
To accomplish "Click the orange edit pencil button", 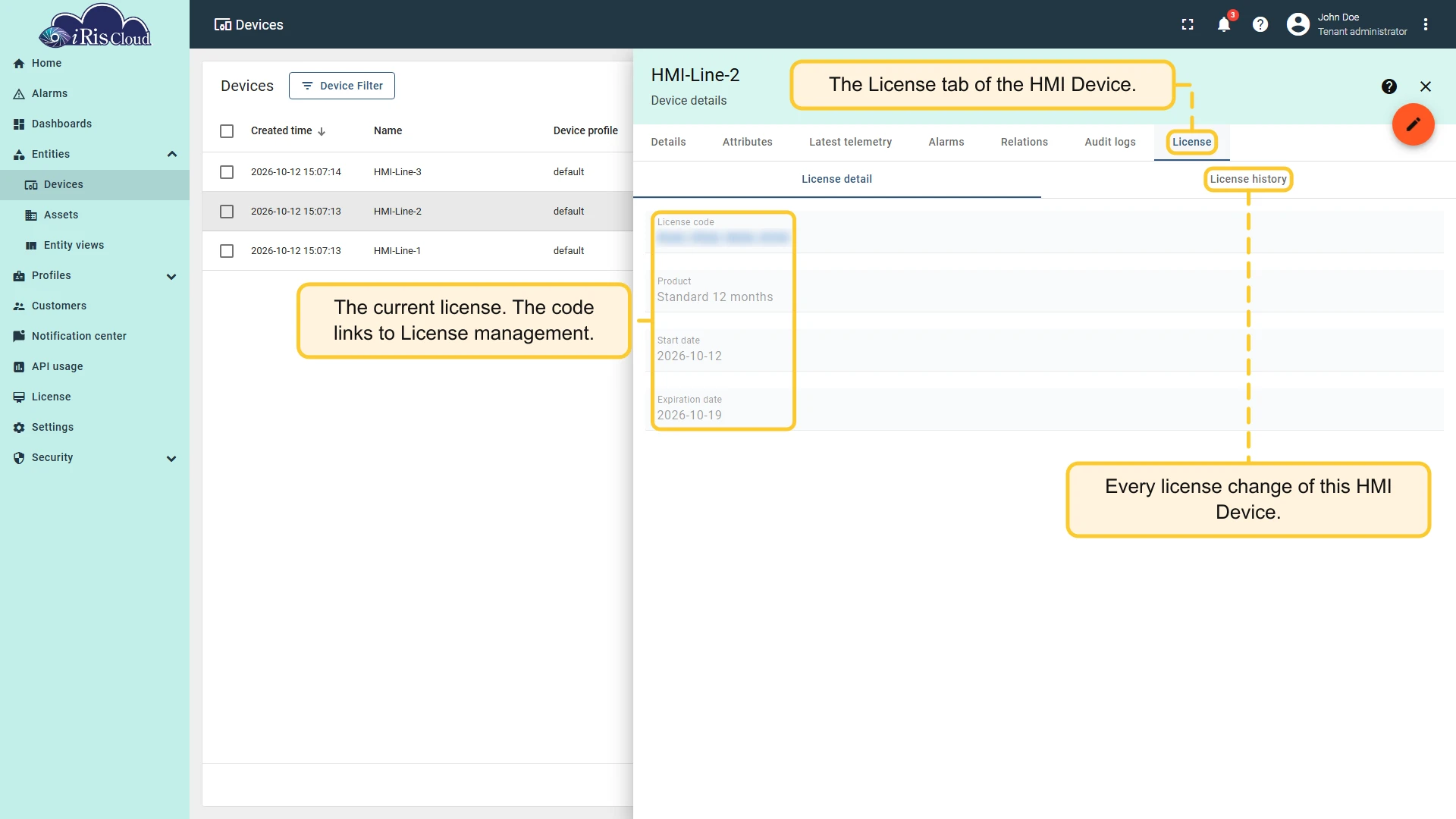I will pos(1413,124).
